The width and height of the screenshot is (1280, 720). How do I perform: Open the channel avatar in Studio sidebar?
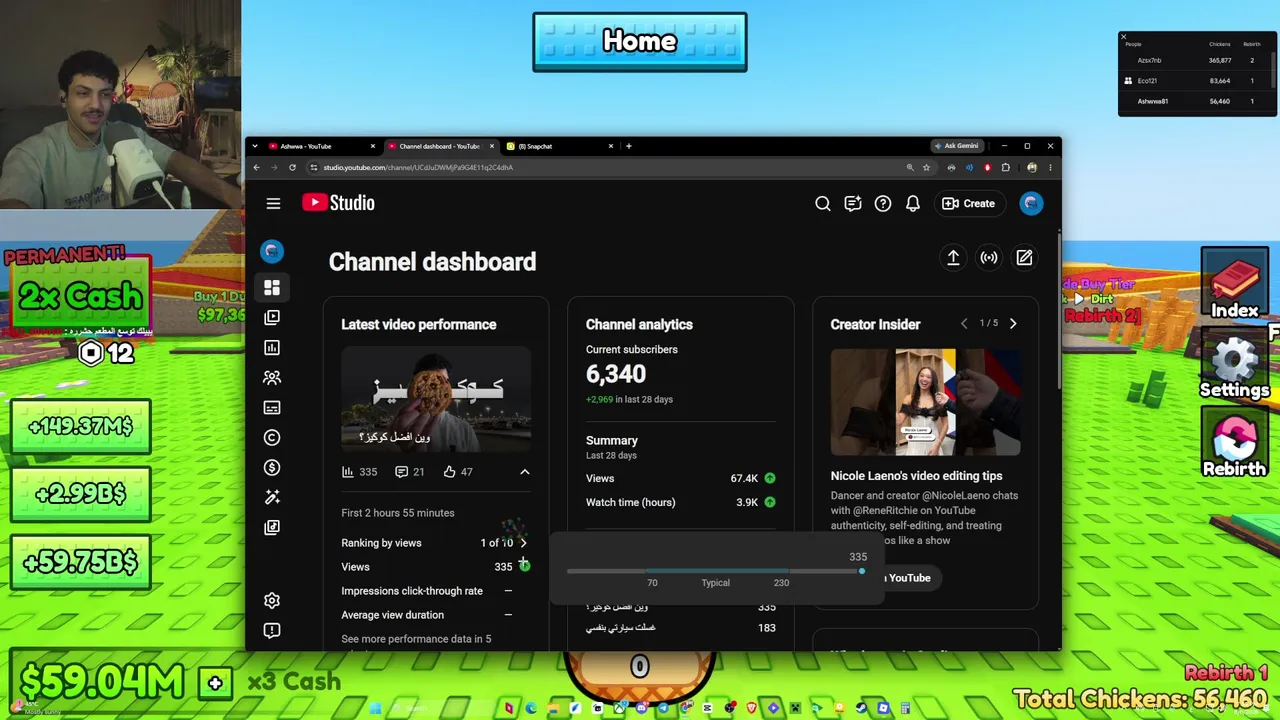click(272, 251)
